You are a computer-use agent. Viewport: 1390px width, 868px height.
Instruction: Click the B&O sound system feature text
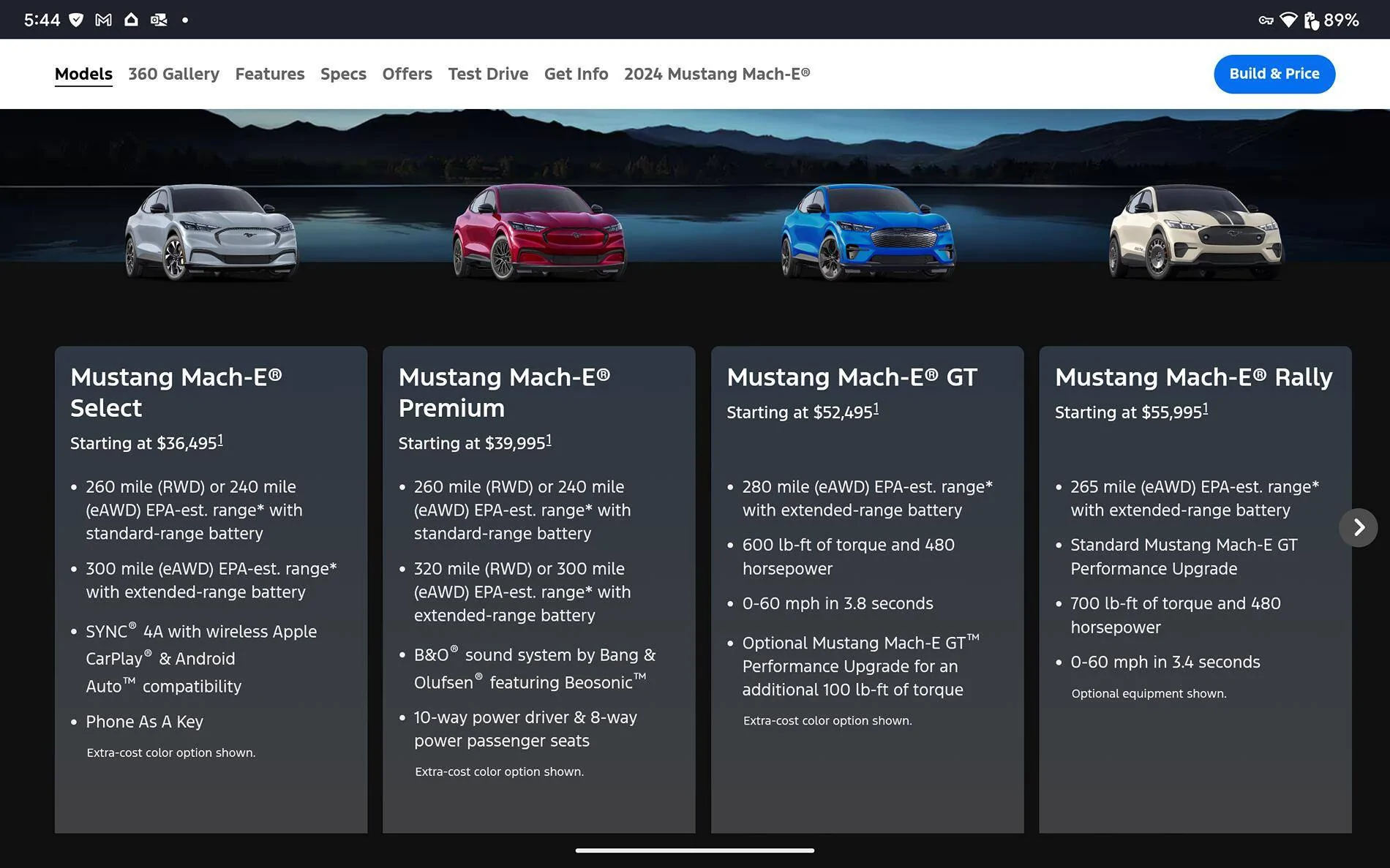click(x=535, y=668)
